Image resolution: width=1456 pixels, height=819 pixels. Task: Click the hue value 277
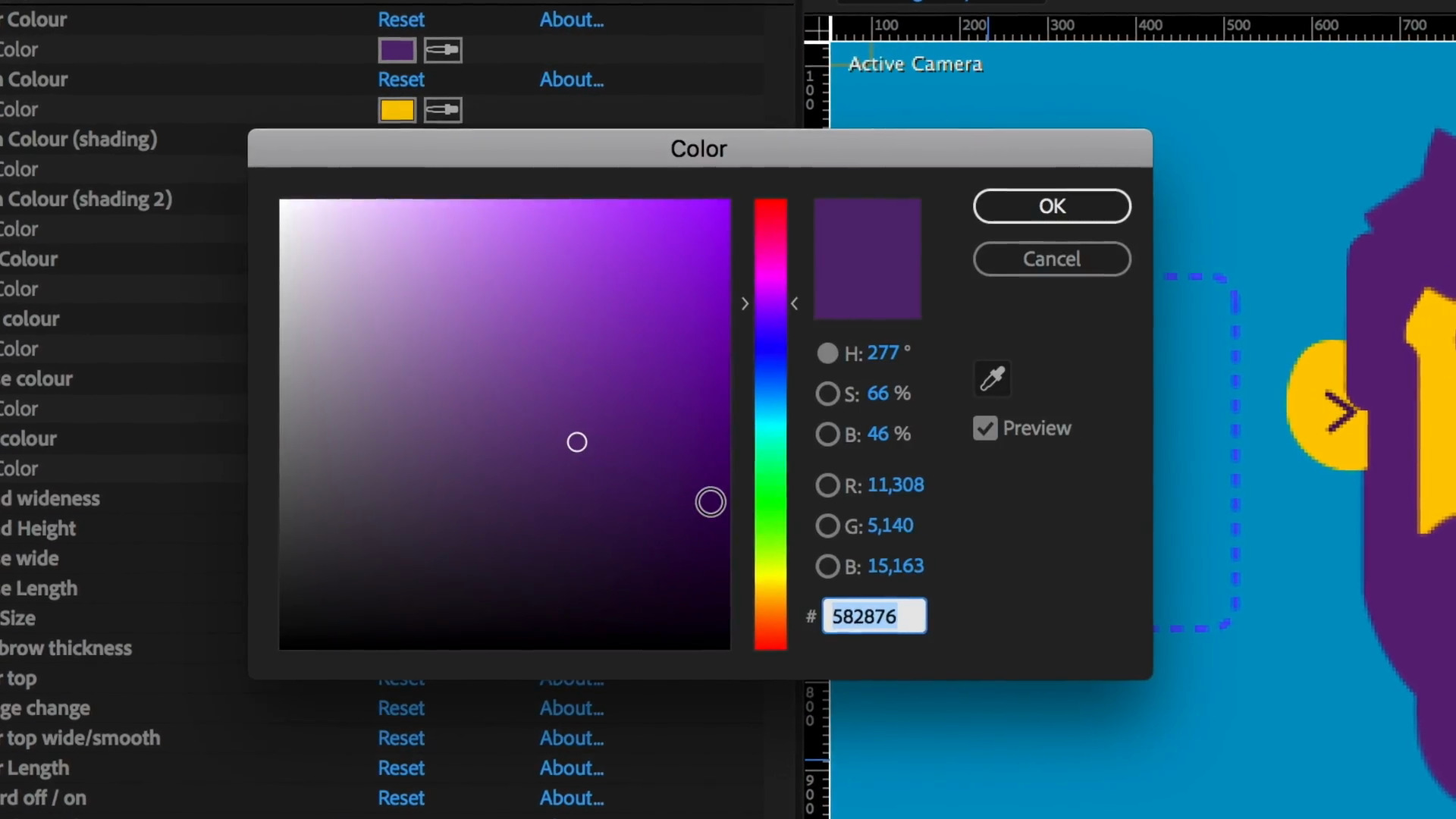point(883,353)
